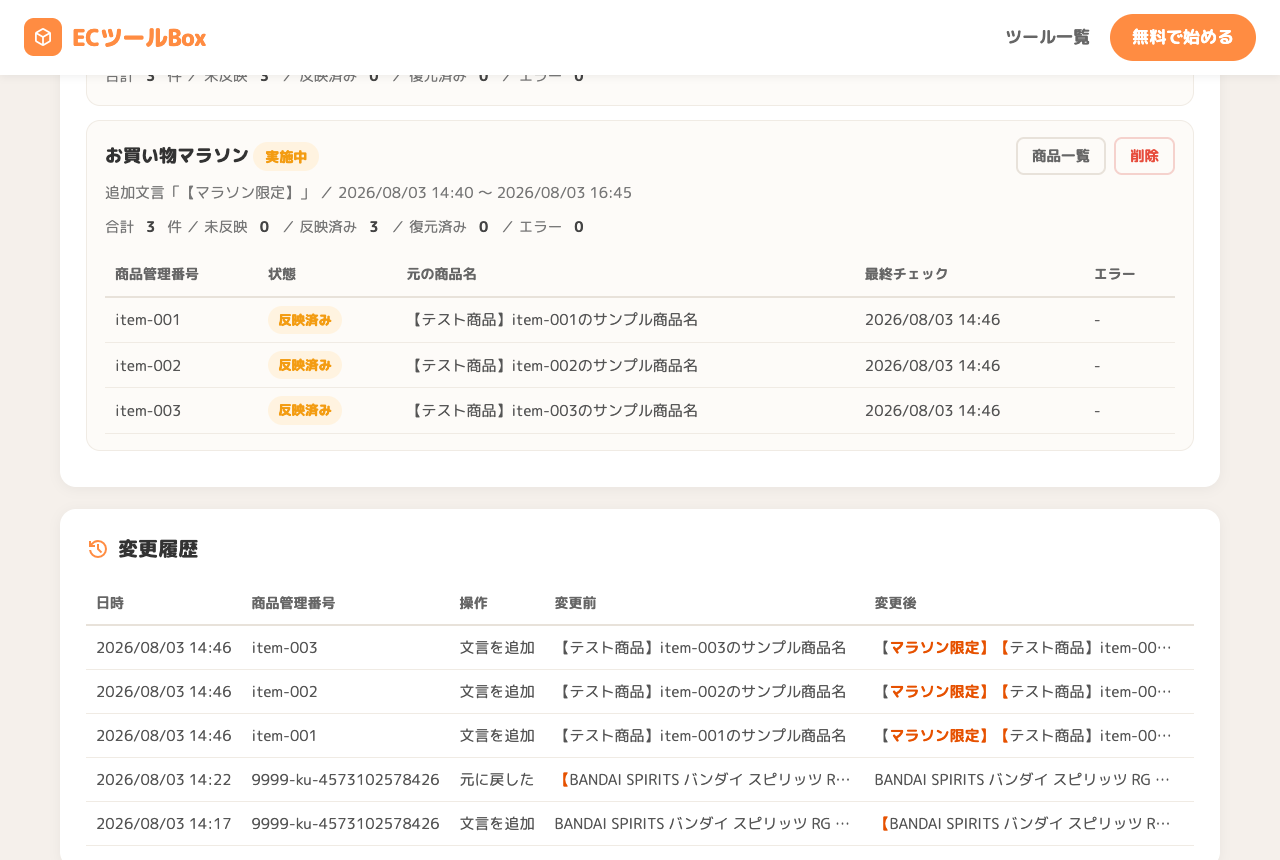Click 【テスト商品】item-003のサンプル商品名 in campaign table
This screenshot has height=860, width=1280.
pyautogui.click(x=552, y=410)
